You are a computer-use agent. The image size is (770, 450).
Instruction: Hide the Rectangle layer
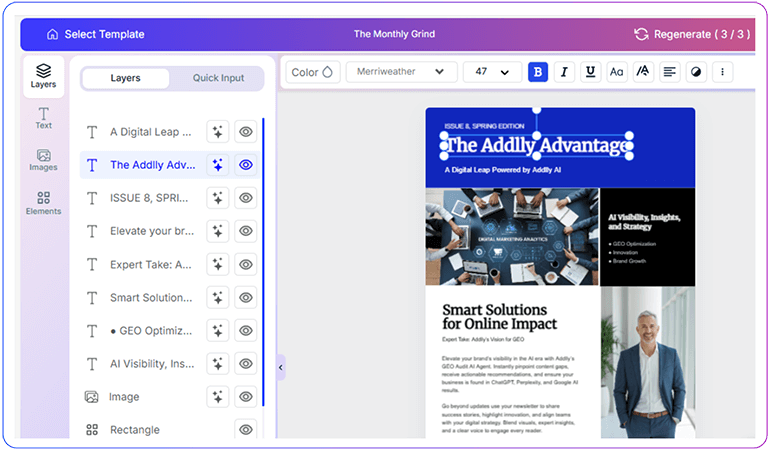(246, 429)
